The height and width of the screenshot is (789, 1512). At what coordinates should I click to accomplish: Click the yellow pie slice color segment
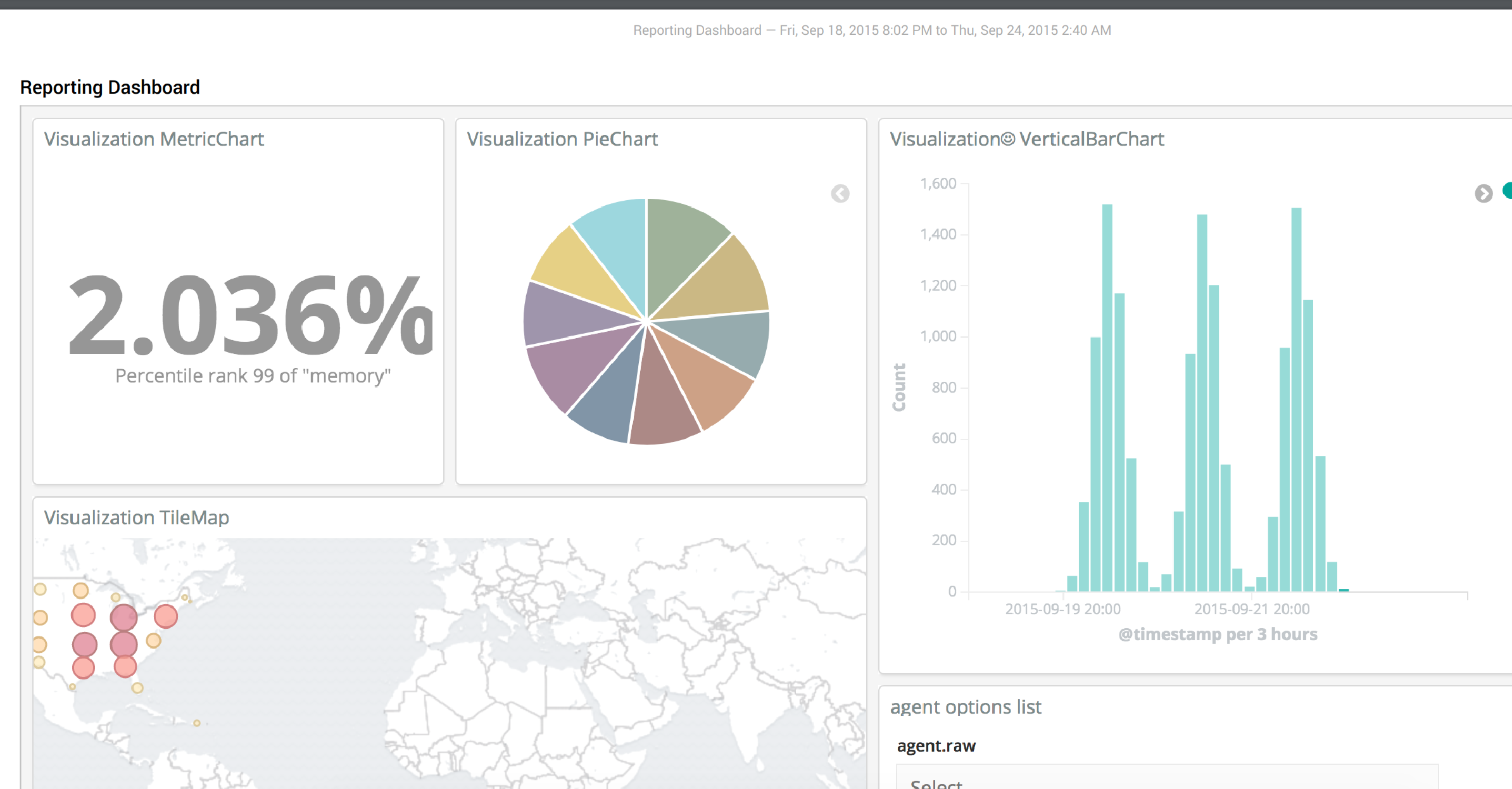(x=564, y=263)
